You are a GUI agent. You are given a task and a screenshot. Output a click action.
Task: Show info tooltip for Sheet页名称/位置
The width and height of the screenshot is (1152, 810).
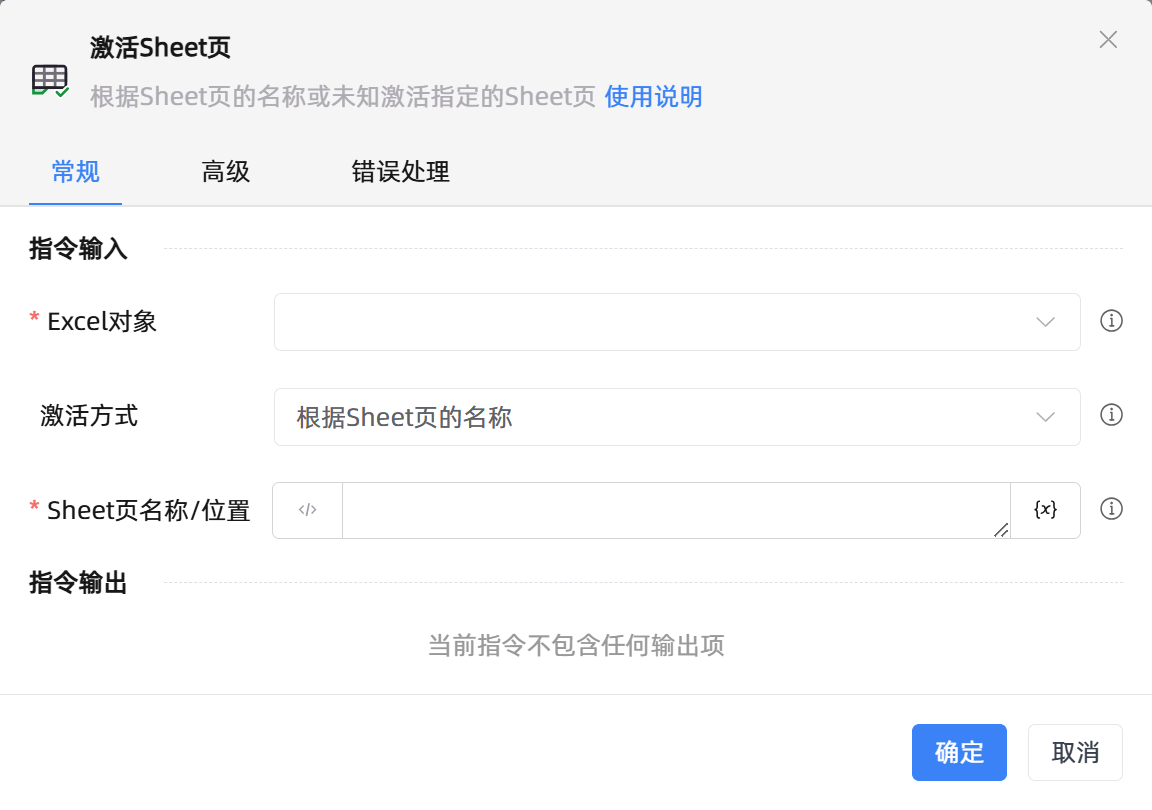coord(1111,509)
